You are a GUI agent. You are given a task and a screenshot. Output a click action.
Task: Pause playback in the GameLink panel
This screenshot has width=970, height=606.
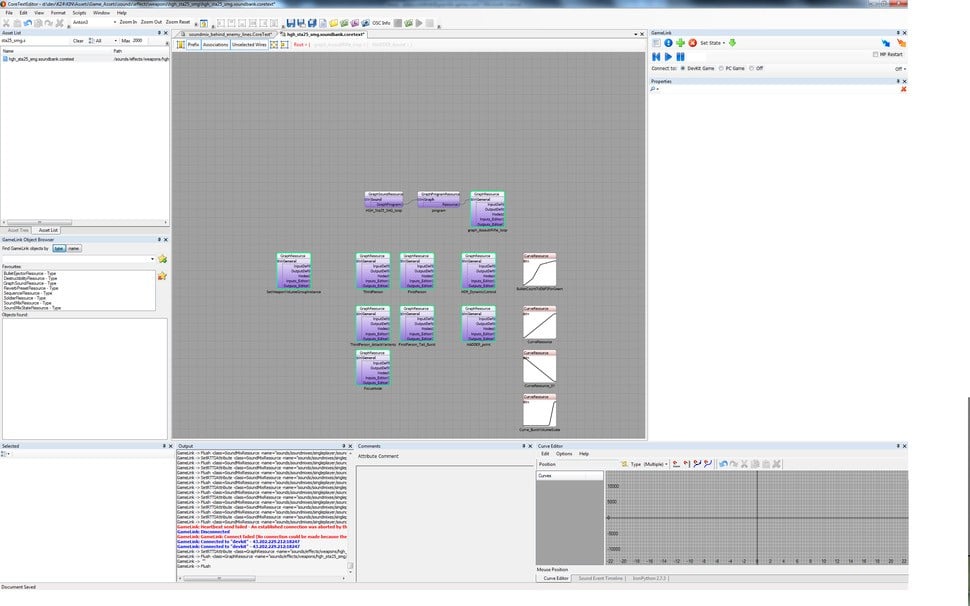click(681, 56)
